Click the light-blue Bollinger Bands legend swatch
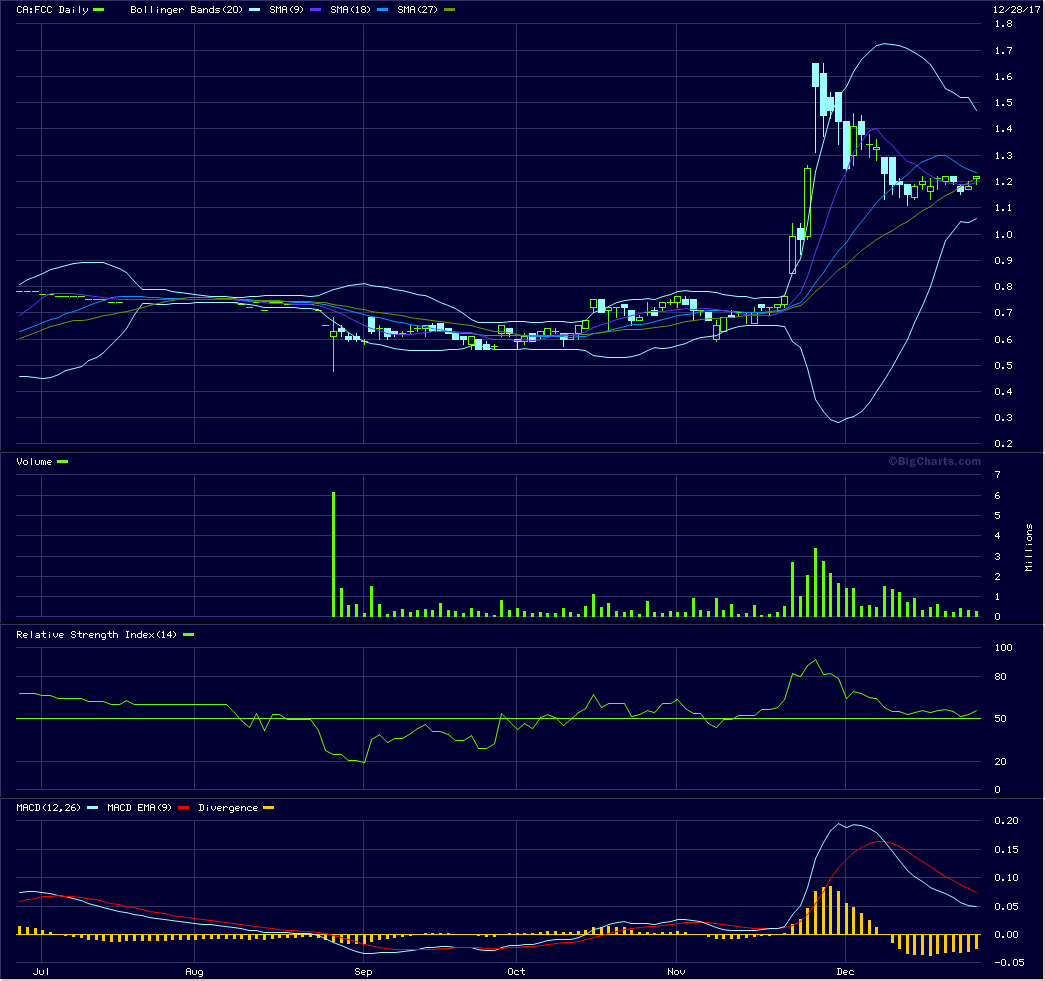Viewport: 1045px width, 981px height. (x=255, y=10)
